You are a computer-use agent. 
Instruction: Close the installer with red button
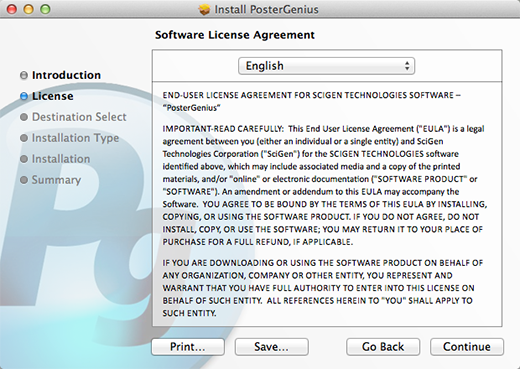tap(12, 9)
